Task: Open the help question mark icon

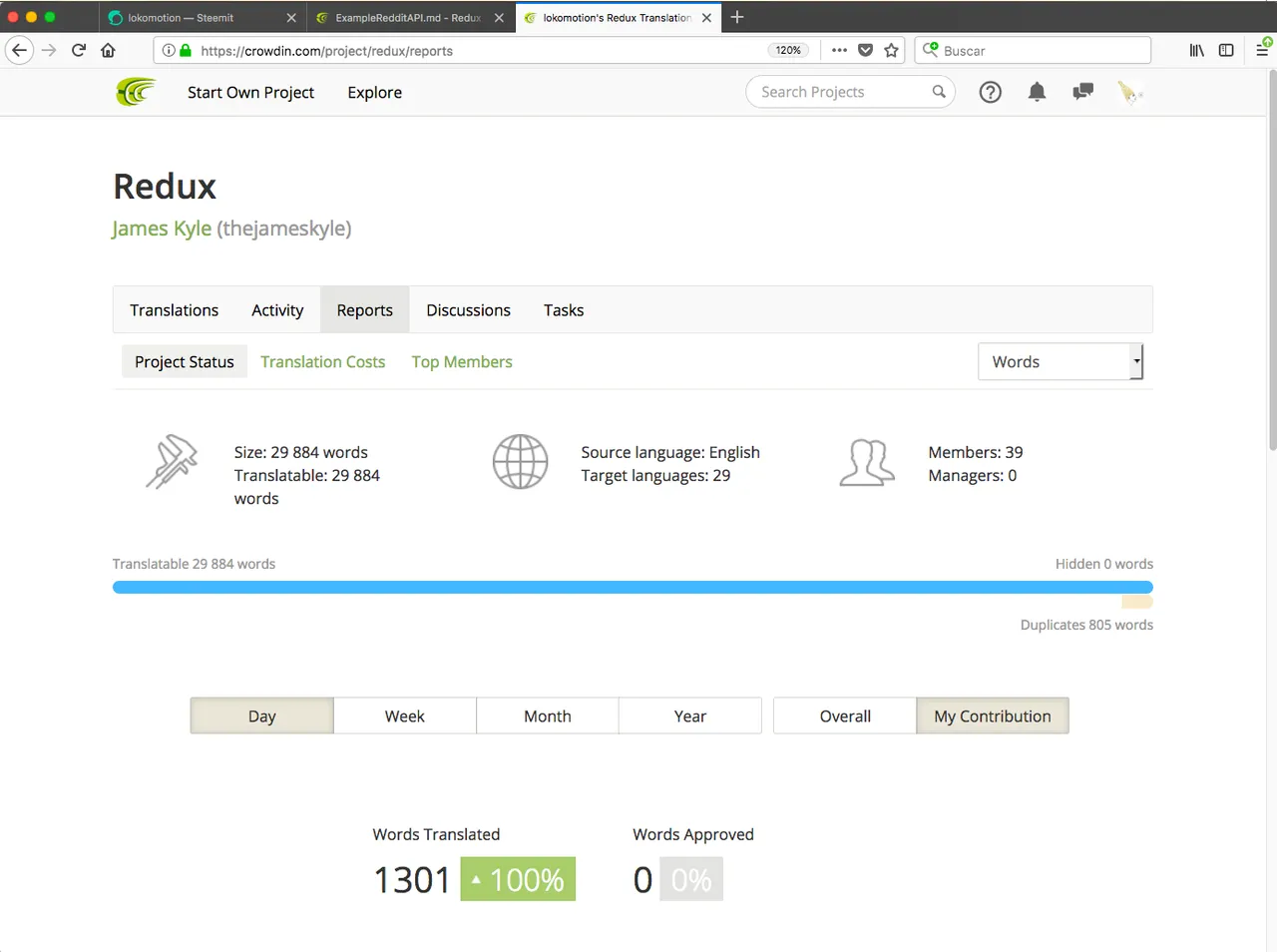Action: pyautogui.click(x=990, y=92)
